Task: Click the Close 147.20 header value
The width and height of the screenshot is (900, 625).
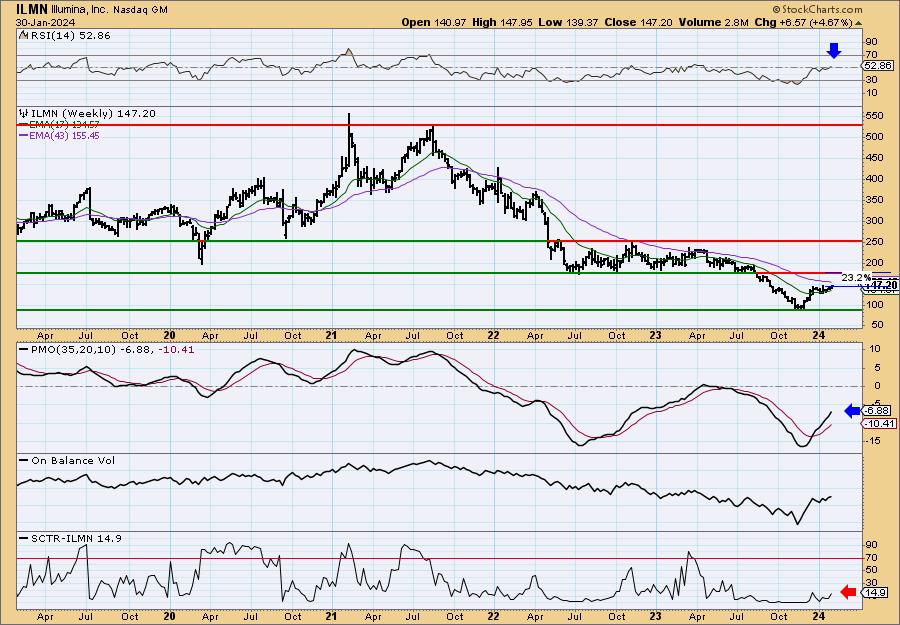Action: (x=639, y=22)
